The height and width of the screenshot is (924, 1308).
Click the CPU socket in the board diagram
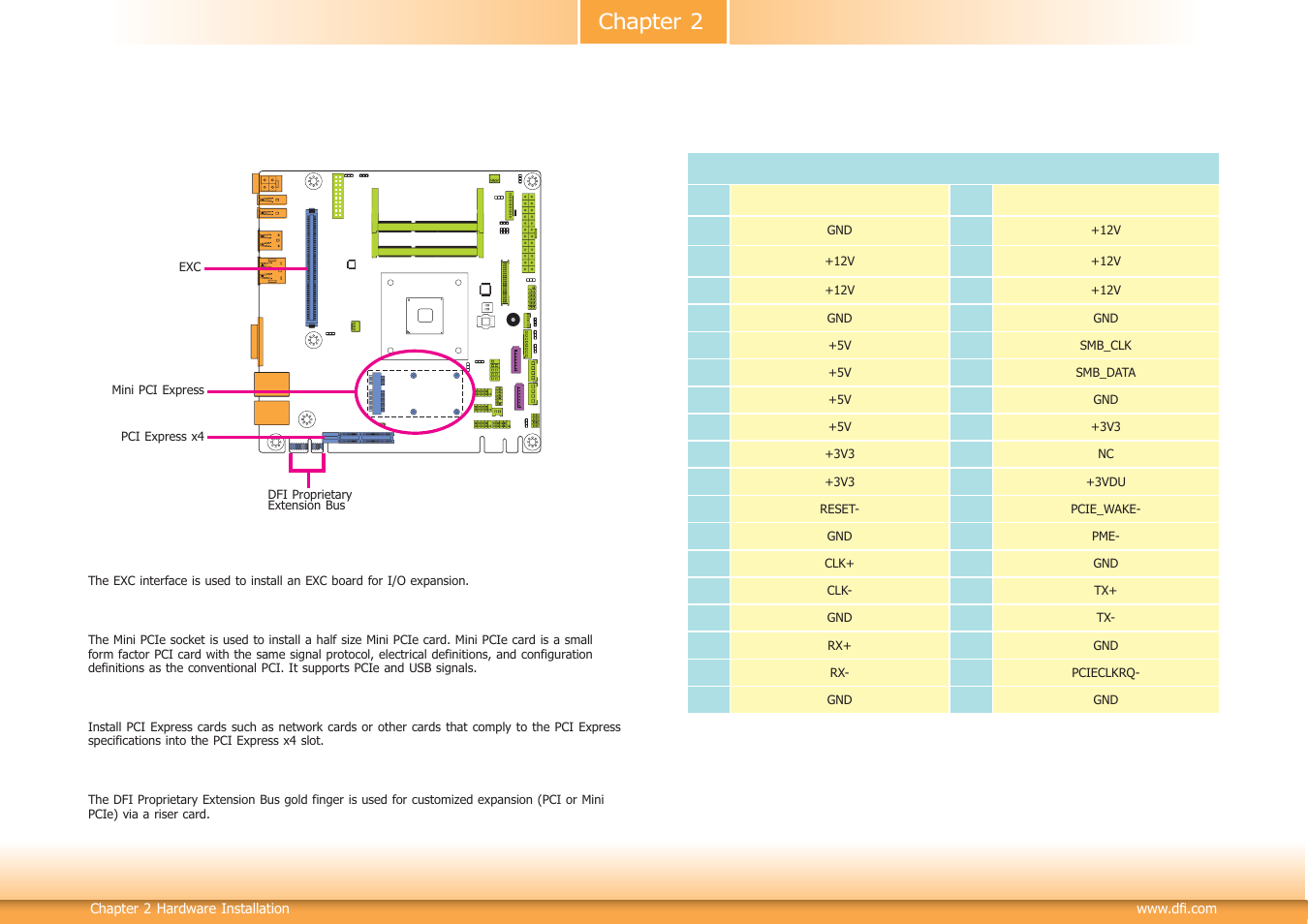[424, 315]
